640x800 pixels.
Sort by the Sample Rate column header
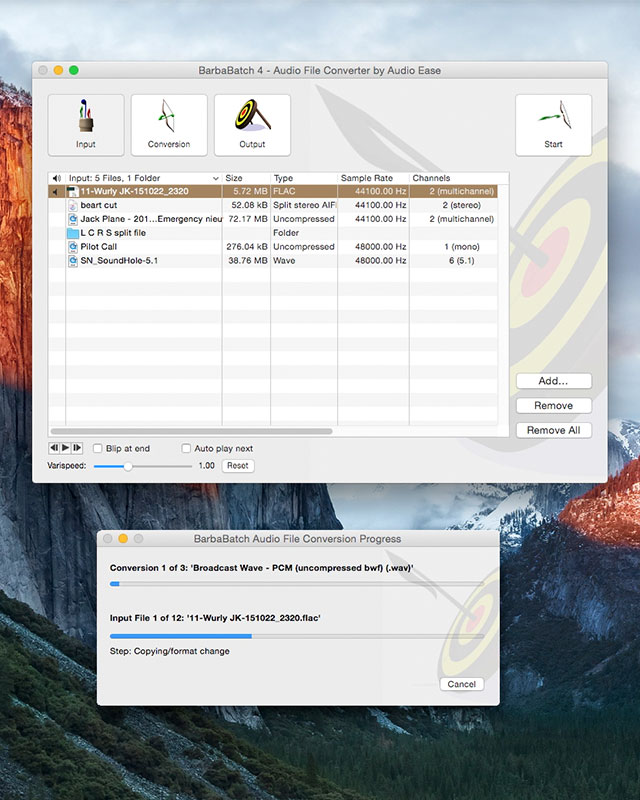373,178
